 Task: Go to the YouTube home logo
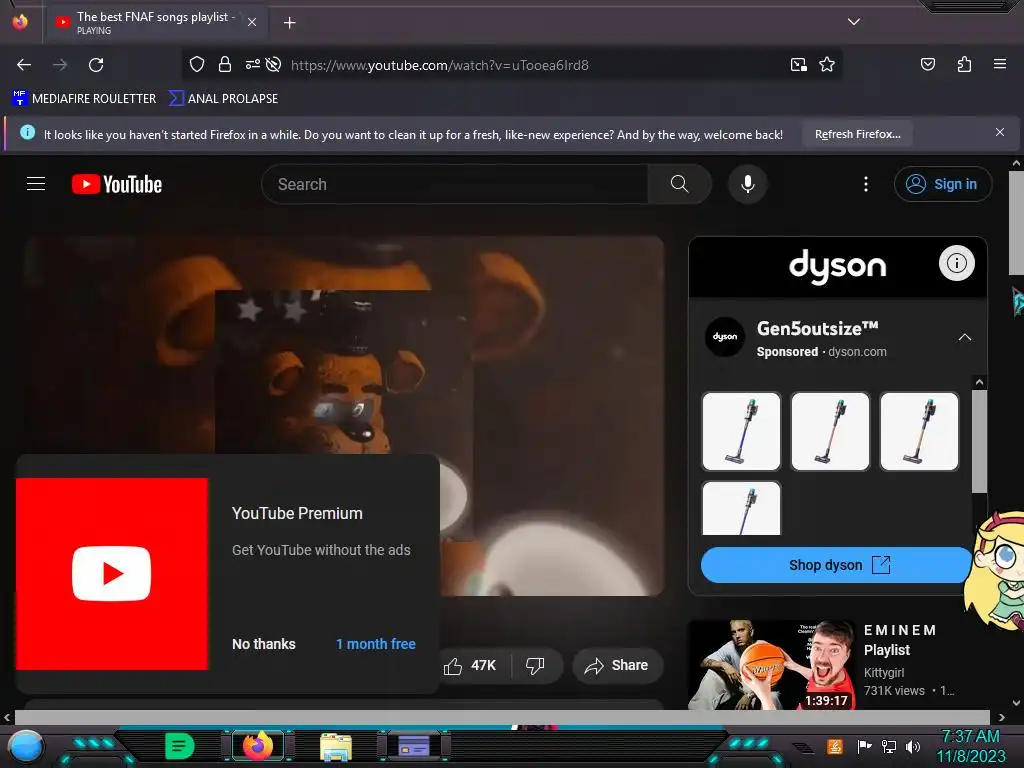(x=117, y=184)
